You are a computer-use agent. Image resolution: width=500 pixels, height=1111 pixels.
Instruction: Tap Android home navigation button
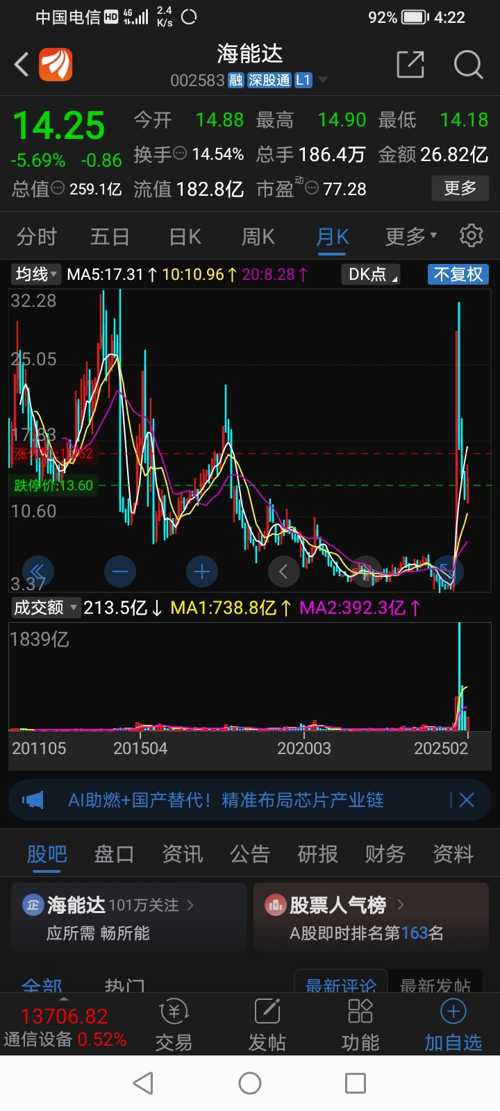pyautogui.click(x=250, y=1083)
